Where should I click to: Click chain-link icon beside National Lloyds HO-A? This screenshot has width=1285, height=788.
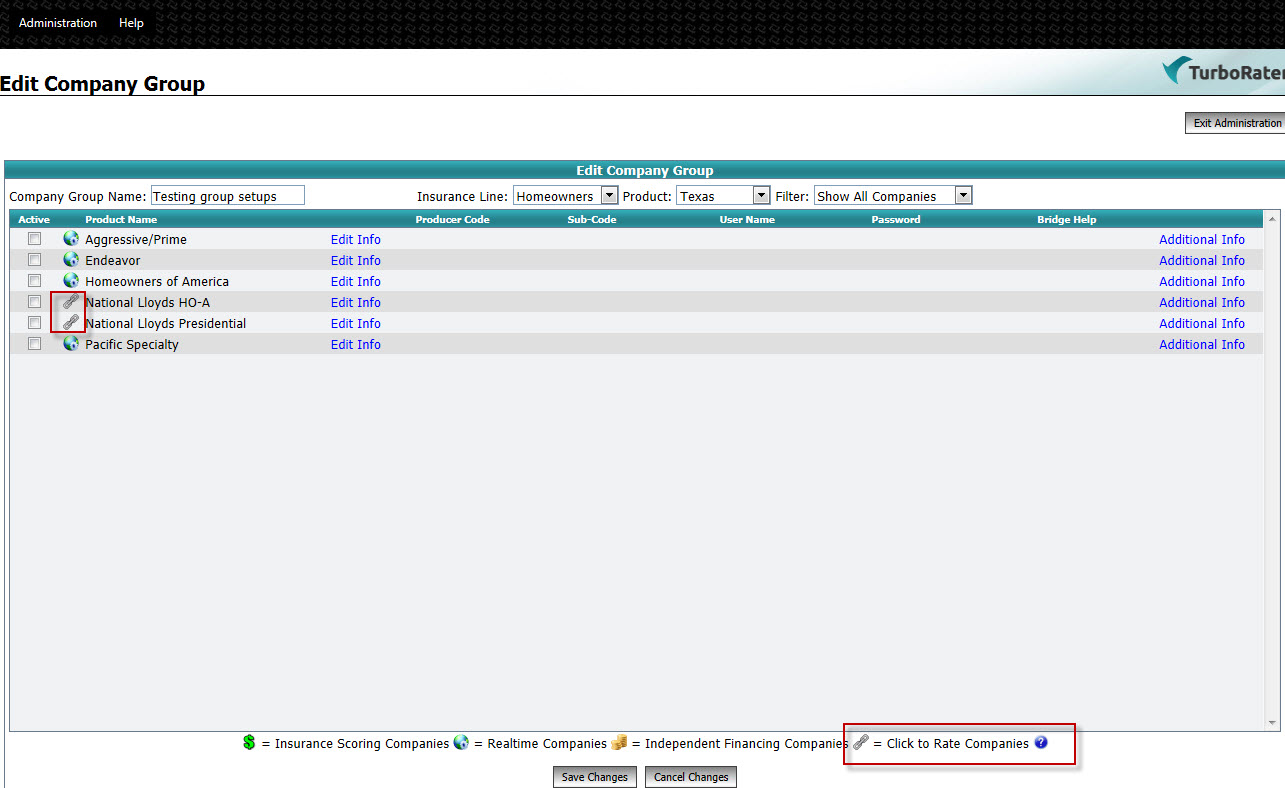pos(71,301)
